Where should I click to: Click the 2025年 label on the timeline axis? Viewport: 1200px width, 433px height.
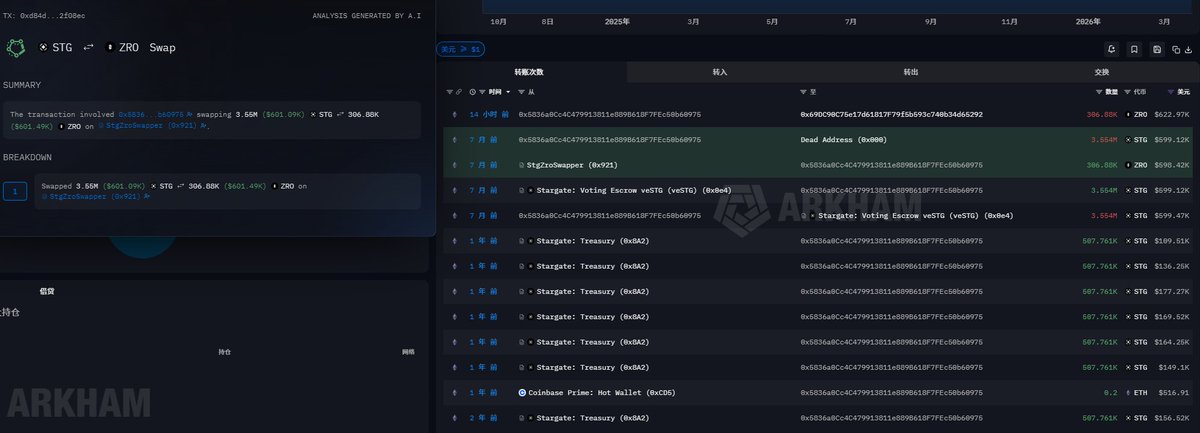[x=617, y=21]
